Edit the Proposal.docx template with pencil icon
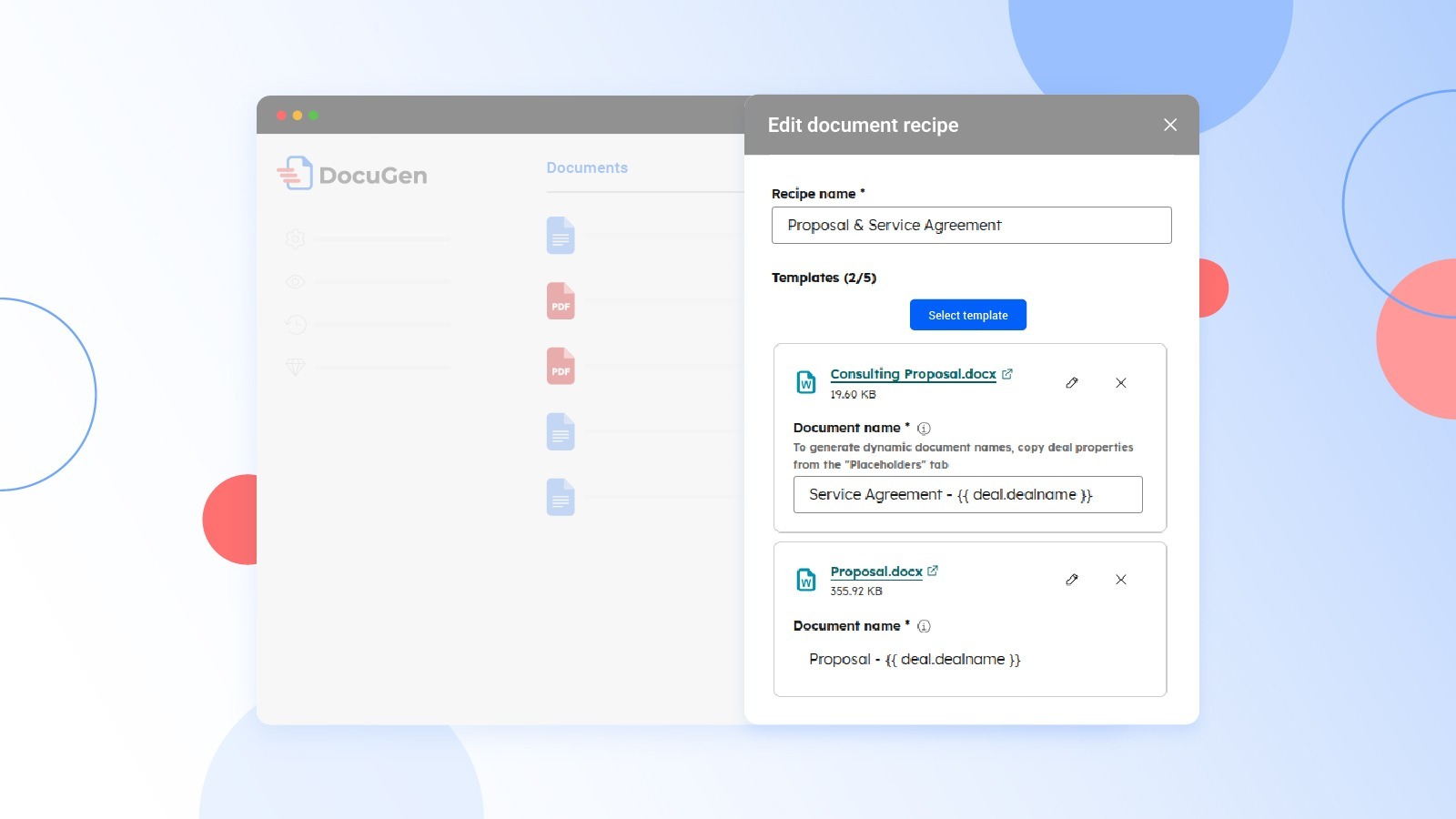Viewport: 1456px width, 819px height. tap(1072, 580)
